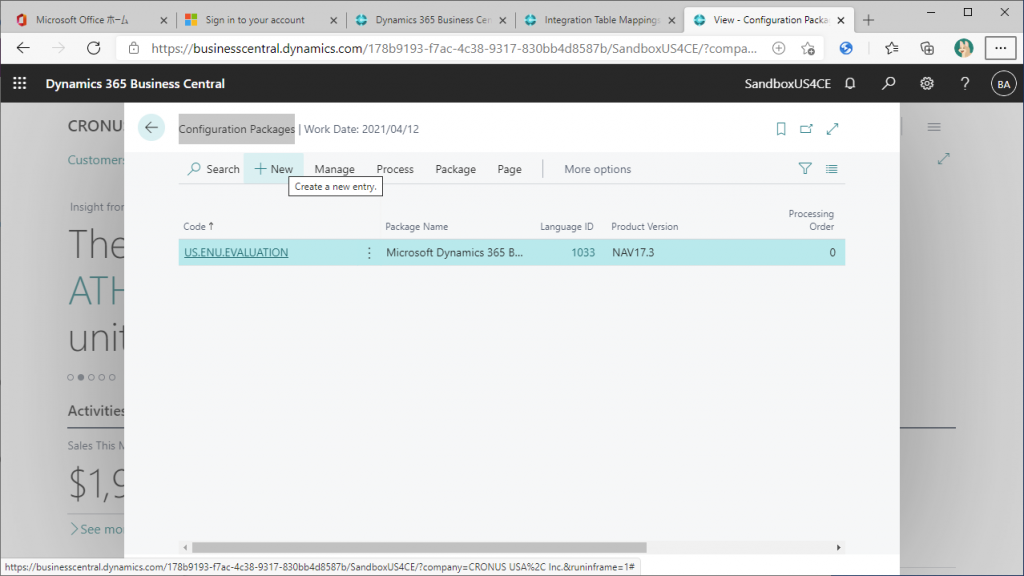Click the horizontal scrollbar thumb
The height and width of the screenshot is (576, 1024).
(x=419, y=547)
